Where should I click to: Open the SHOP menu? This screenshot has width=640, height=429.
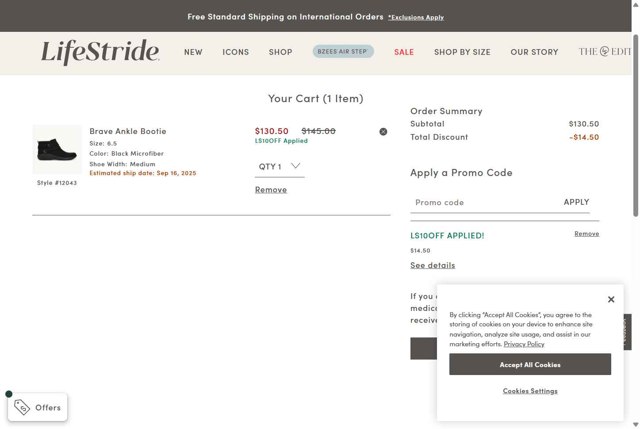coord(280,52)
